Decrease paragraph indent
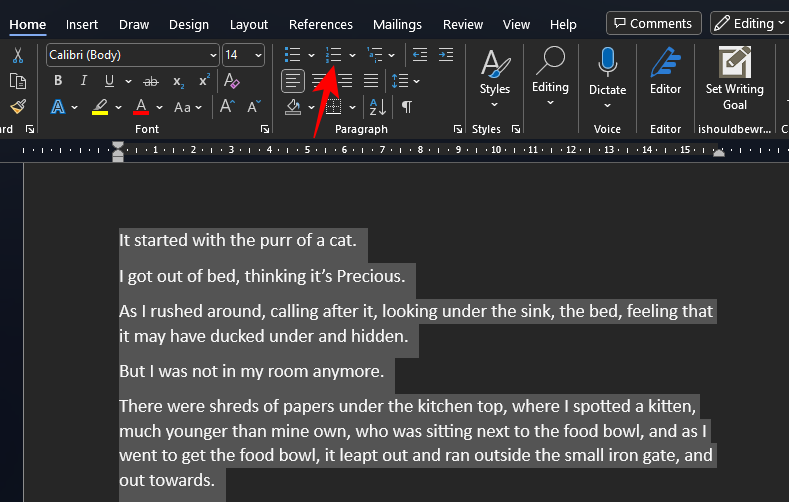 click(420, 55)
